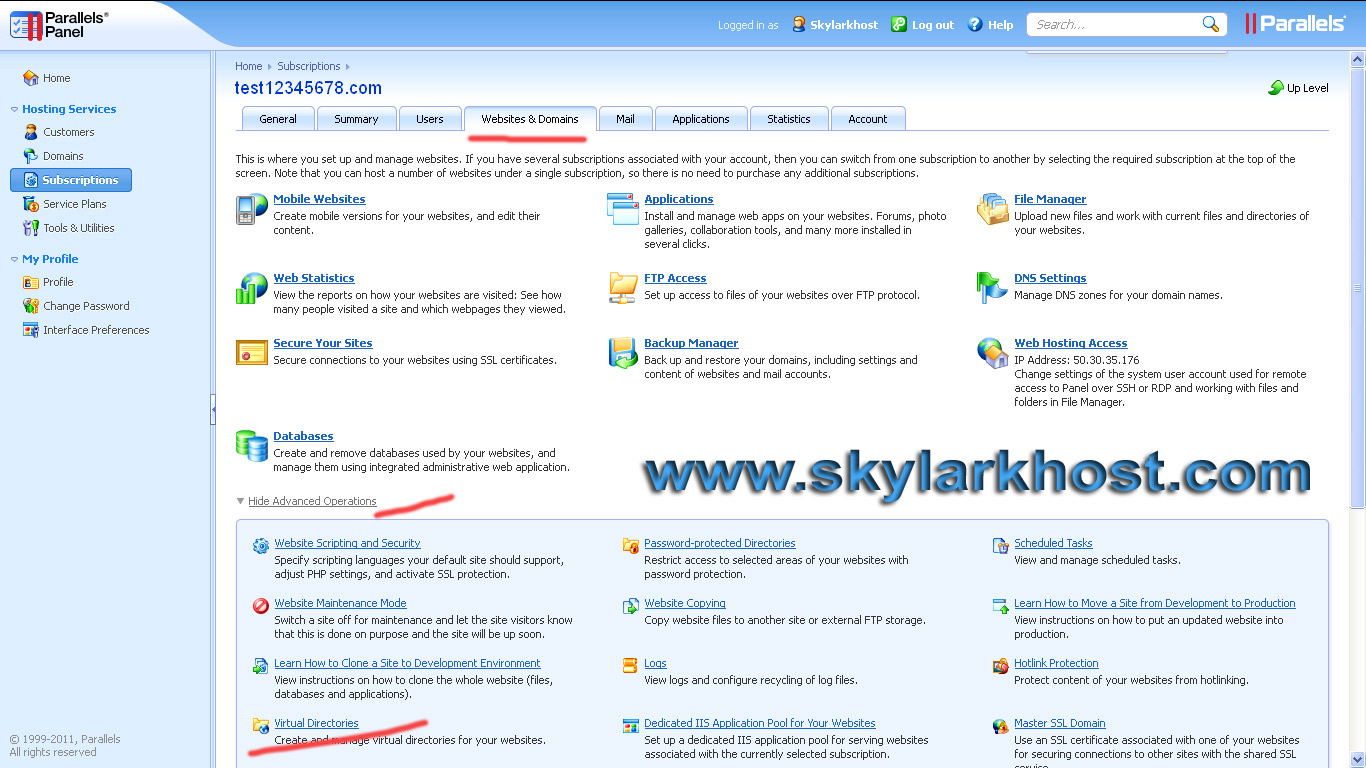Click the Website Scripting and Security gear icon
This screenshot has width=1366, height=768.
pyautogui.click(x=261, y=545)
